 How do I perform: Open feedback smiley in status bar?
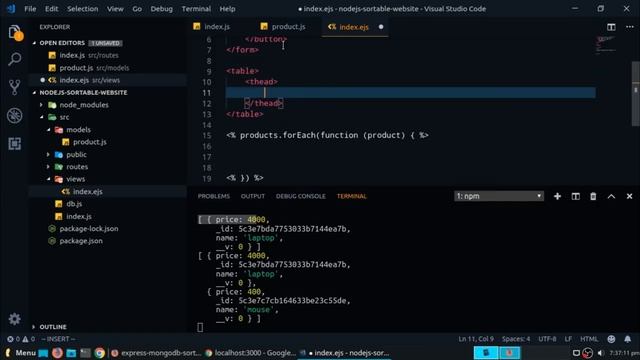(x=611, y=339)
